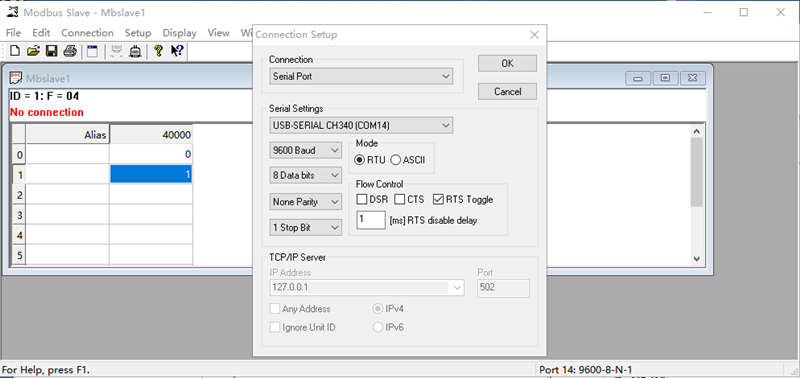Viewport: 800px width, 378px height.
Task: Open the Display menu
Action: click(x=180, y=33)
